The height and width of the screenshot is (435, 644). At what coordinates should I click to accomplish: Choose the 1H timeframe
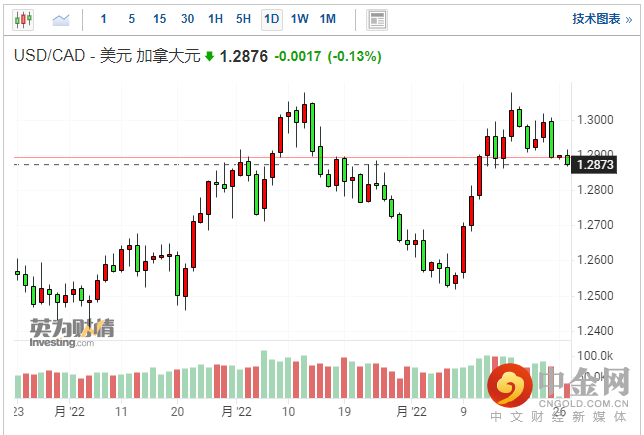(x=216, y=19)
